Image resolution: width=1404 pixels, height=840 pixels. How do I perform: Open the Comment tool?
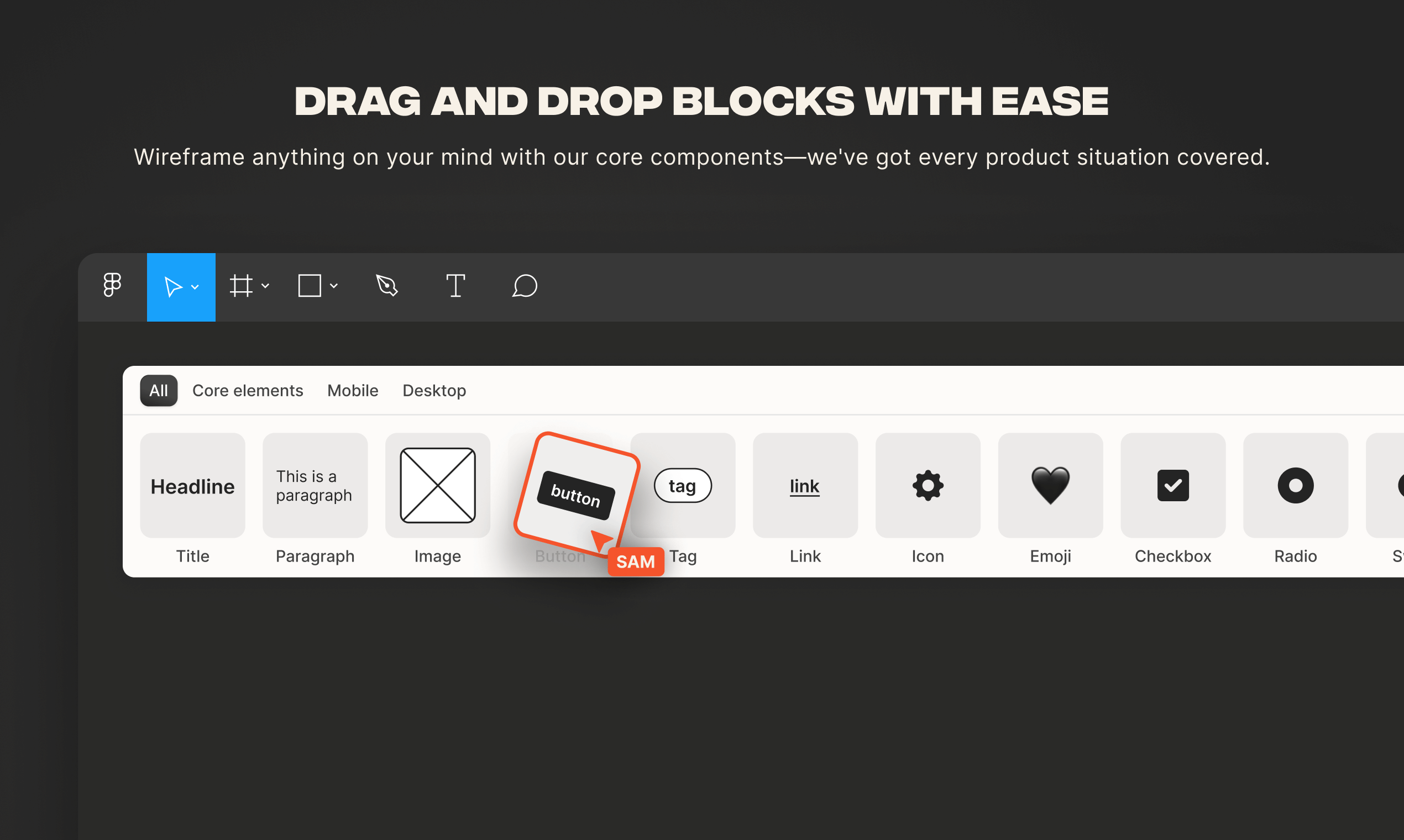point(523,286)
